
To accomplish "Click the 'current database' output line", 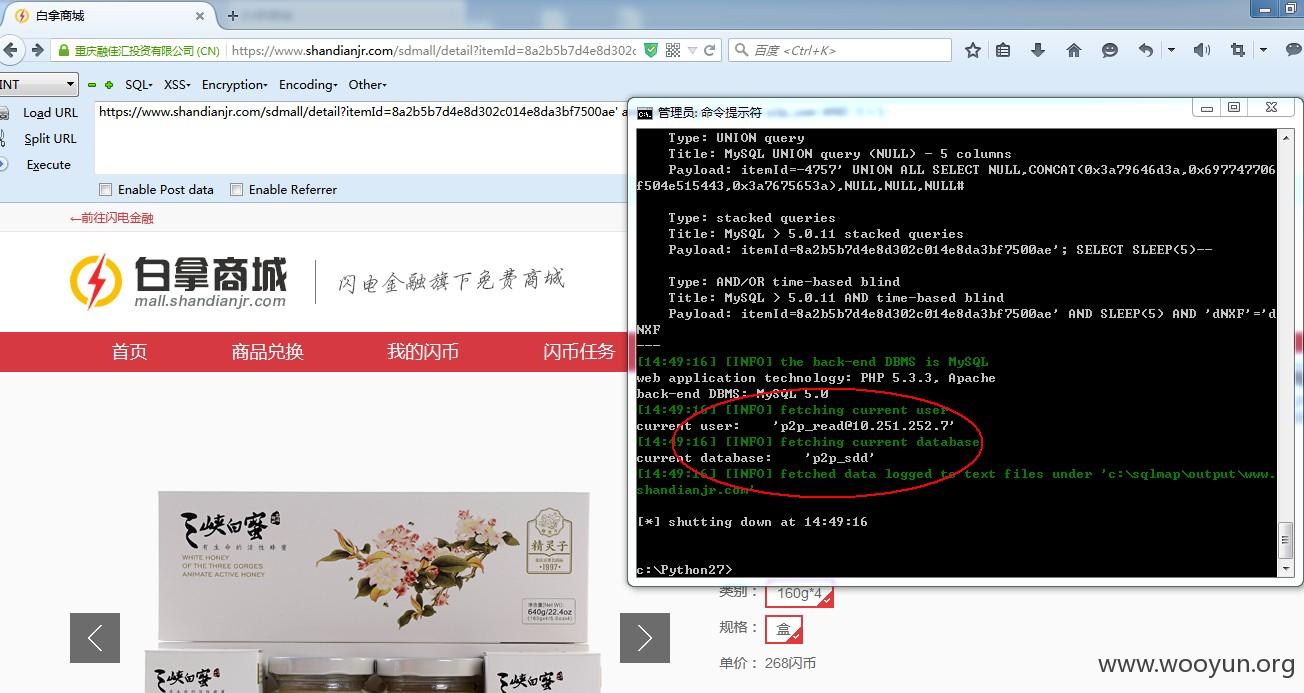I will 756,458.
